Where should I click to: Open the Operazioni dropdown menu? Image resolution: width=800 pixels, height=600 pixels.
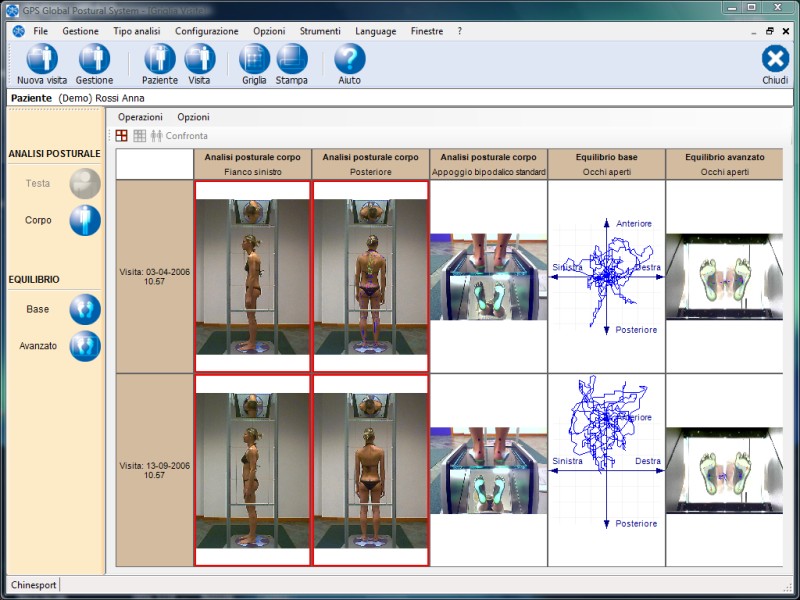(140, 117)
